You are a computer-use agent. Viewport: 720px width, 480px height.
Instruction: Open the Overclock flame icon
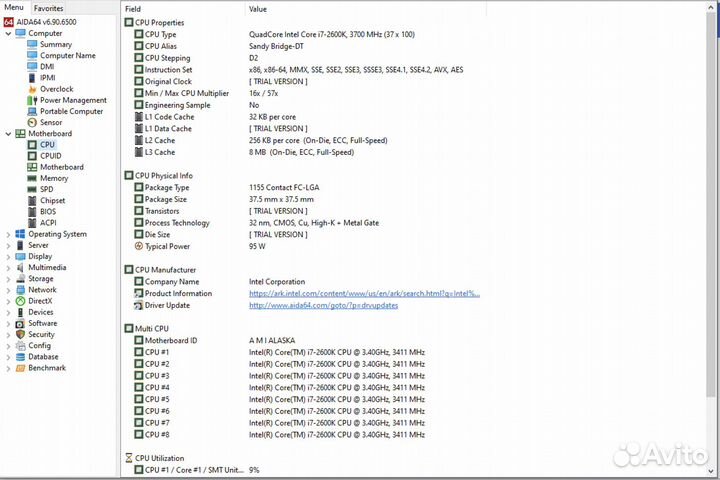(32, 89)
